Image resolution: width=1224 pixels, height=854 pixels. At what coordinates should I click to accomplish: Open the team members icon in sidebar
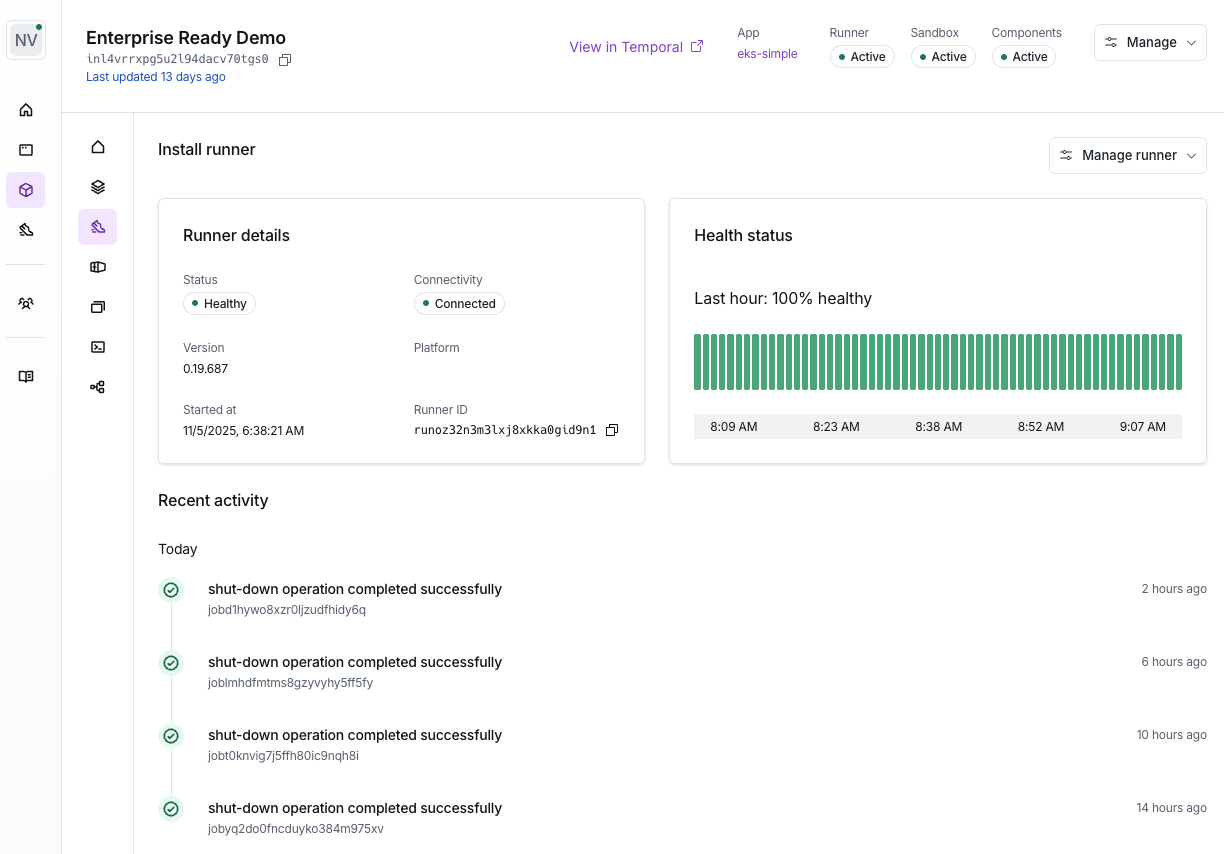pyautogui.click(x=26, y=303)
